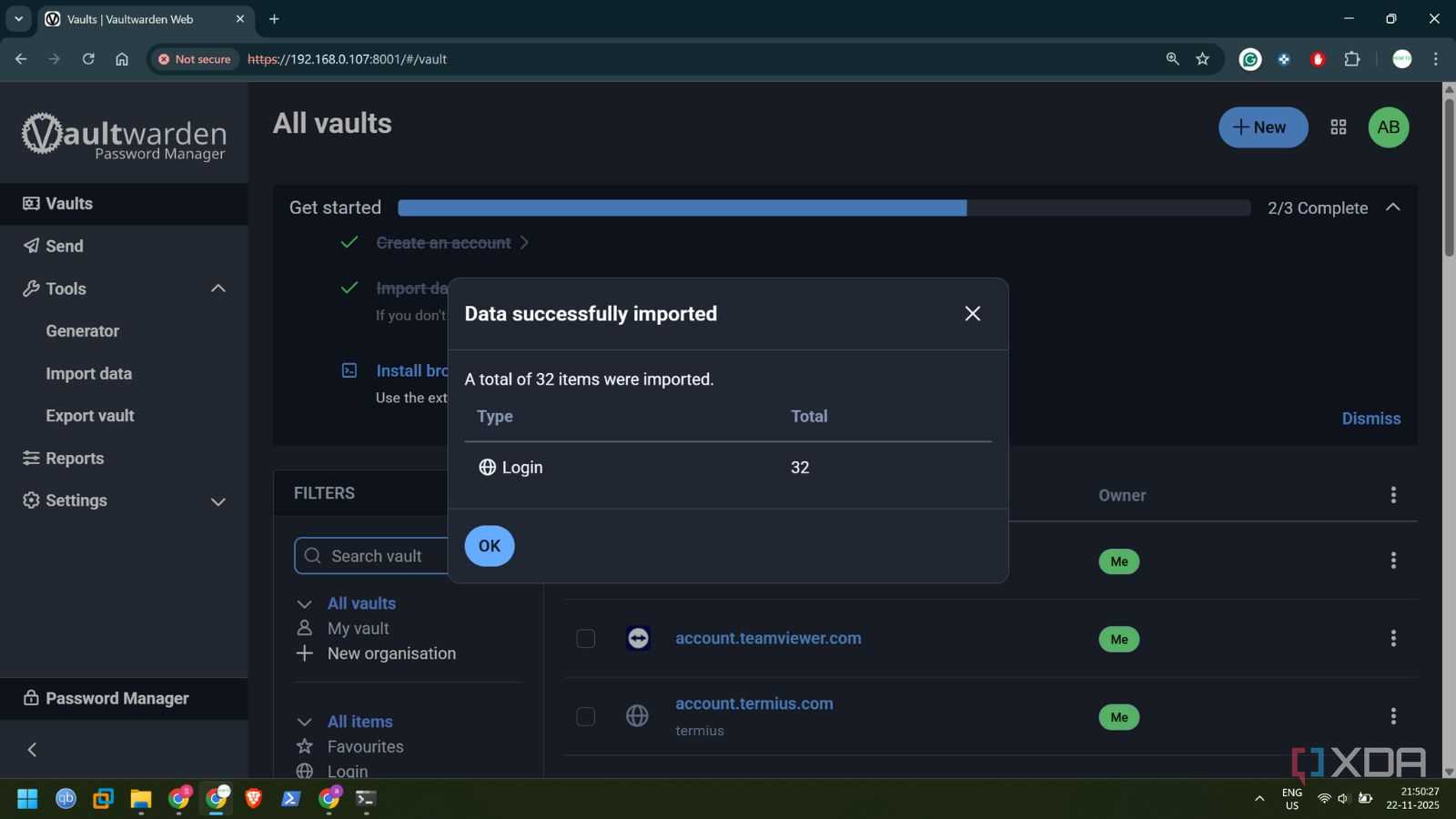Open options for account.teamviewer.com row

tap(1393, 639)
